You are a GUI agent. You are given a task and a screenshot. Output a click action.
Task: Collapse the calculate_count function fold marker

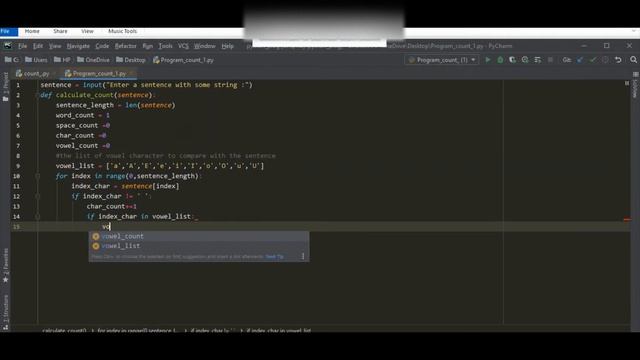click(x=37, y=95)
